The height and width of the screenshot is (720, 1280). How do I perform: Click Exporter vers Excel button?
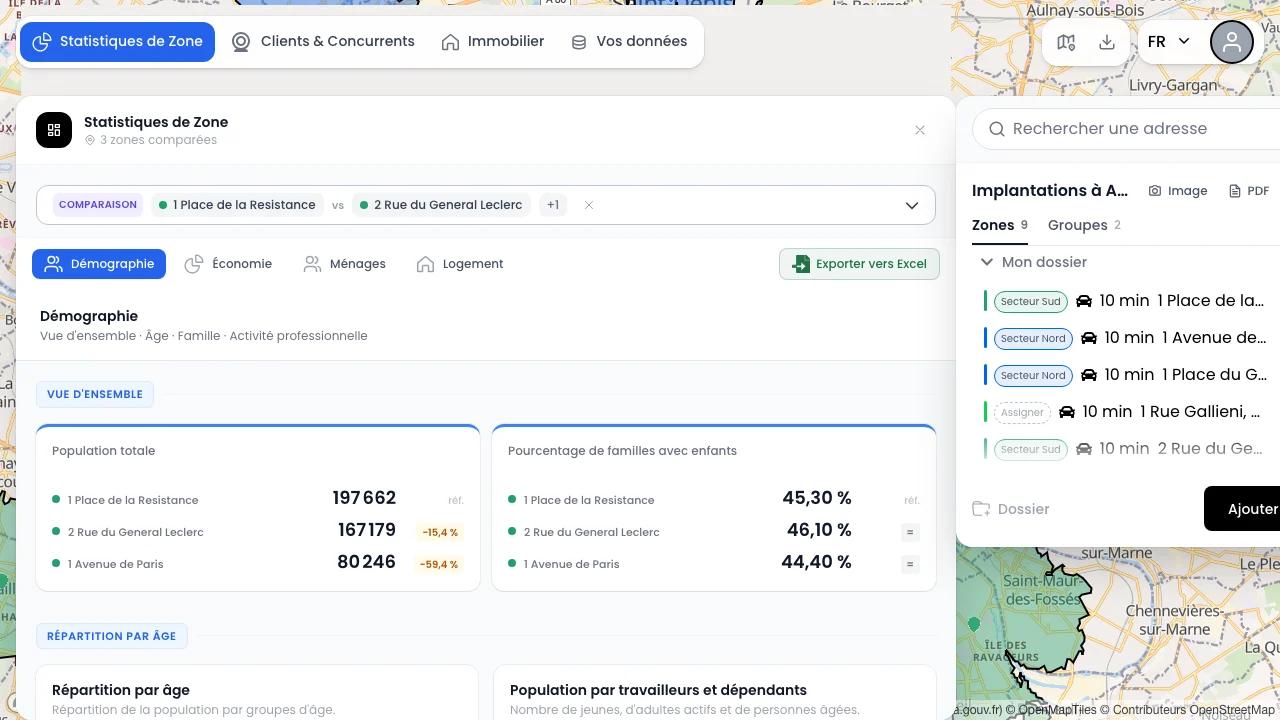[x=859, y=264]
